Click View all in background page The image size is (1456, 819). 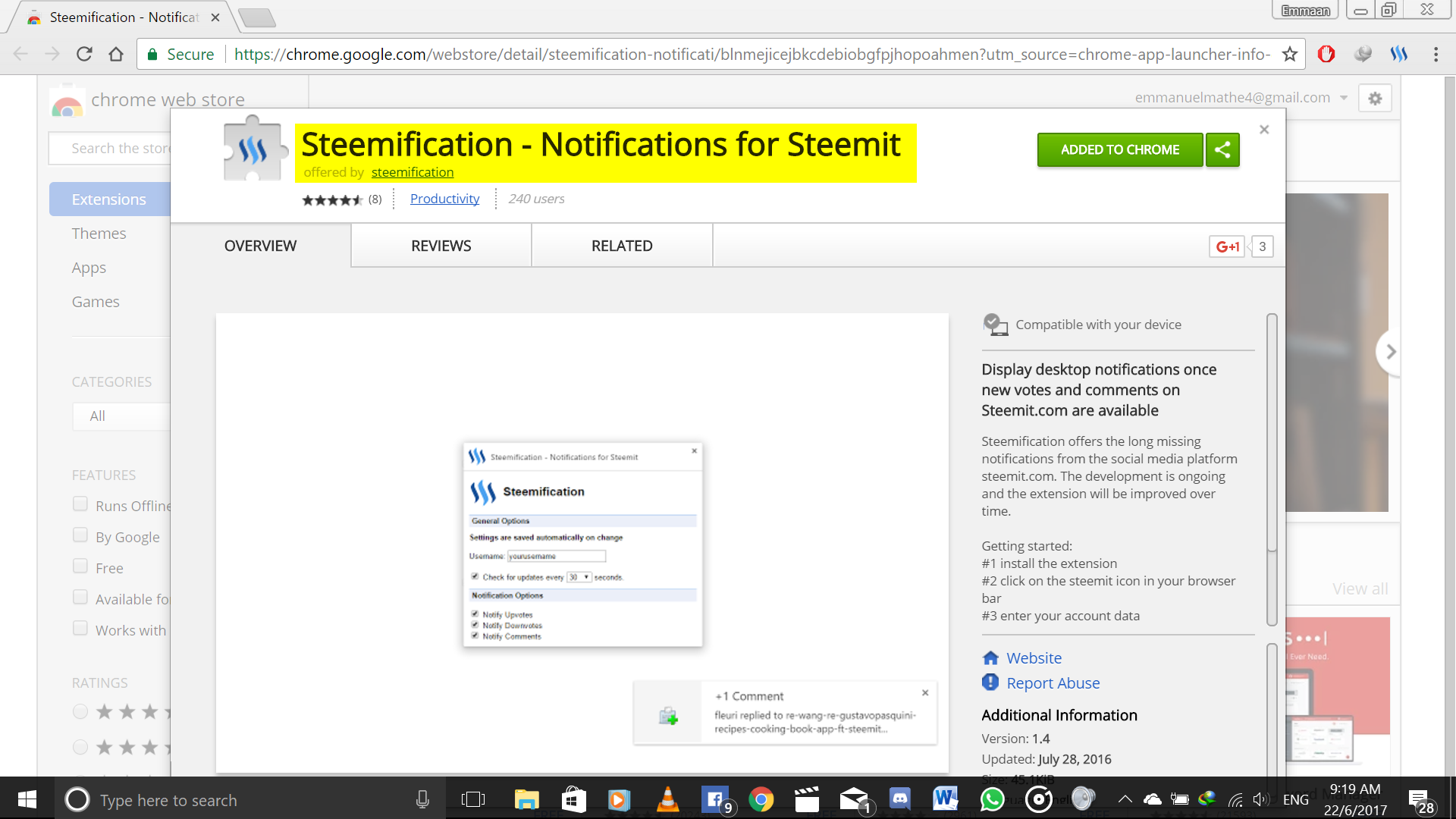tap(1360, 589)
